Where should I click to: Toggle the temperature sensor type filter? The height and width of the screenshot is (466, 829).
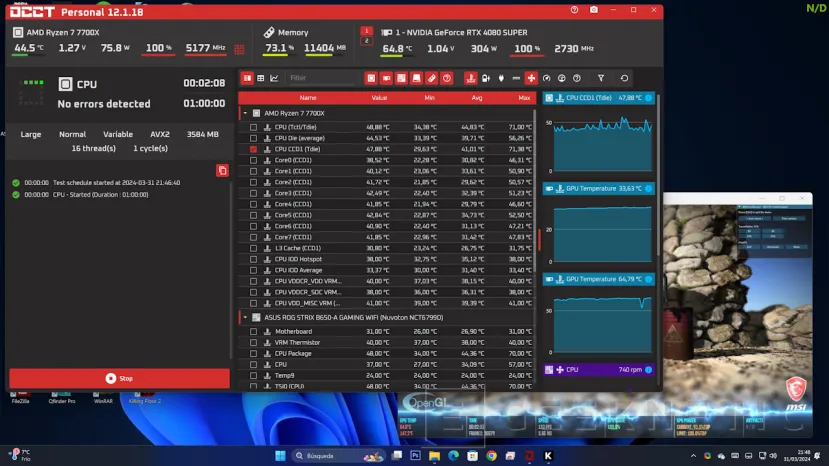(471, 78)
